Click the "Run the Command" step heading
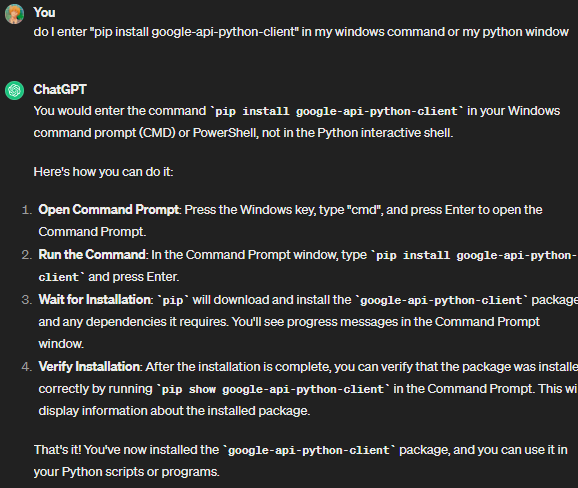This screenshot has height=488, width=578. (x=92, y=255)
